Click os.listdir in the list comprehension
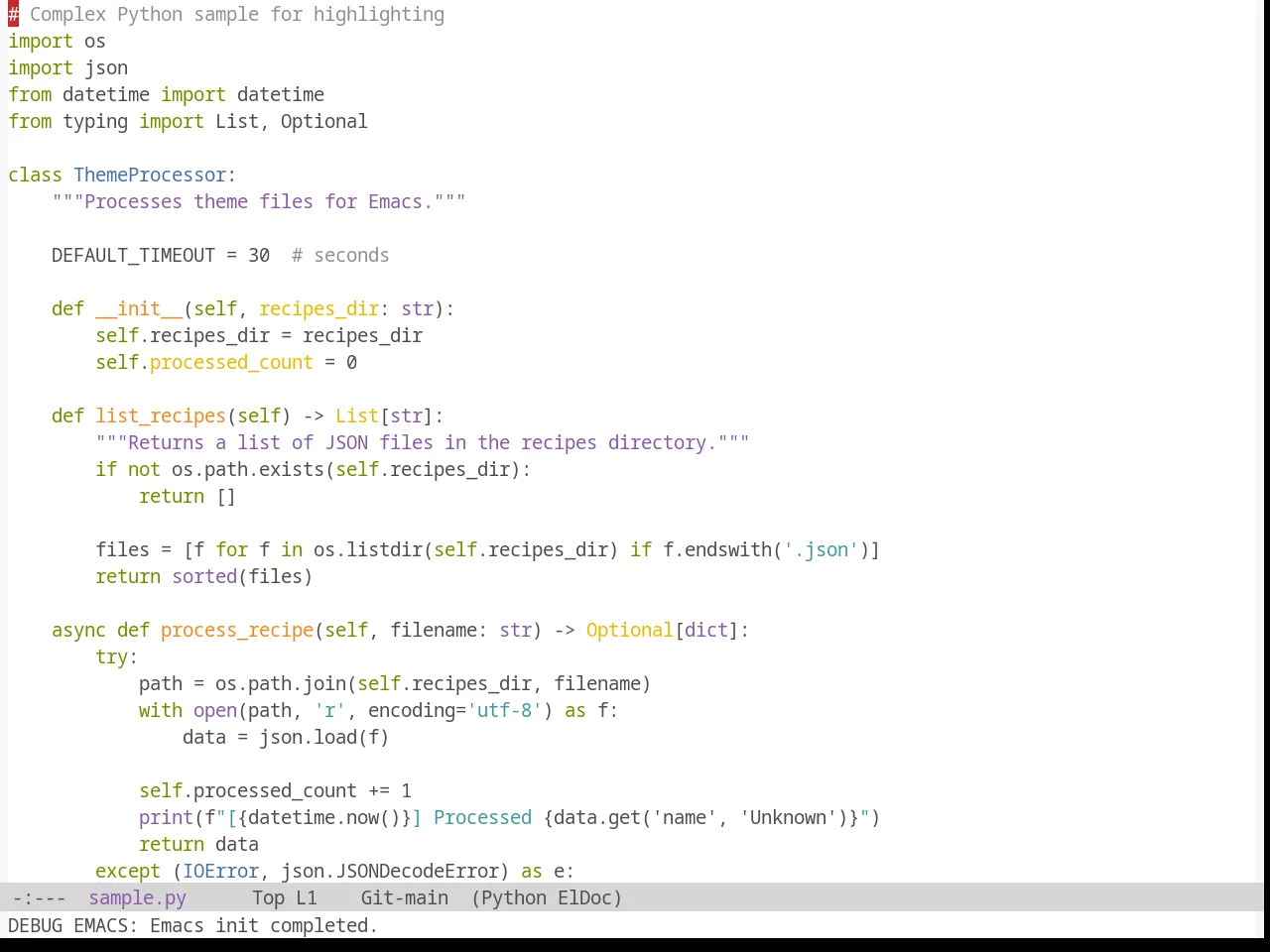 [x=368, y=550]
